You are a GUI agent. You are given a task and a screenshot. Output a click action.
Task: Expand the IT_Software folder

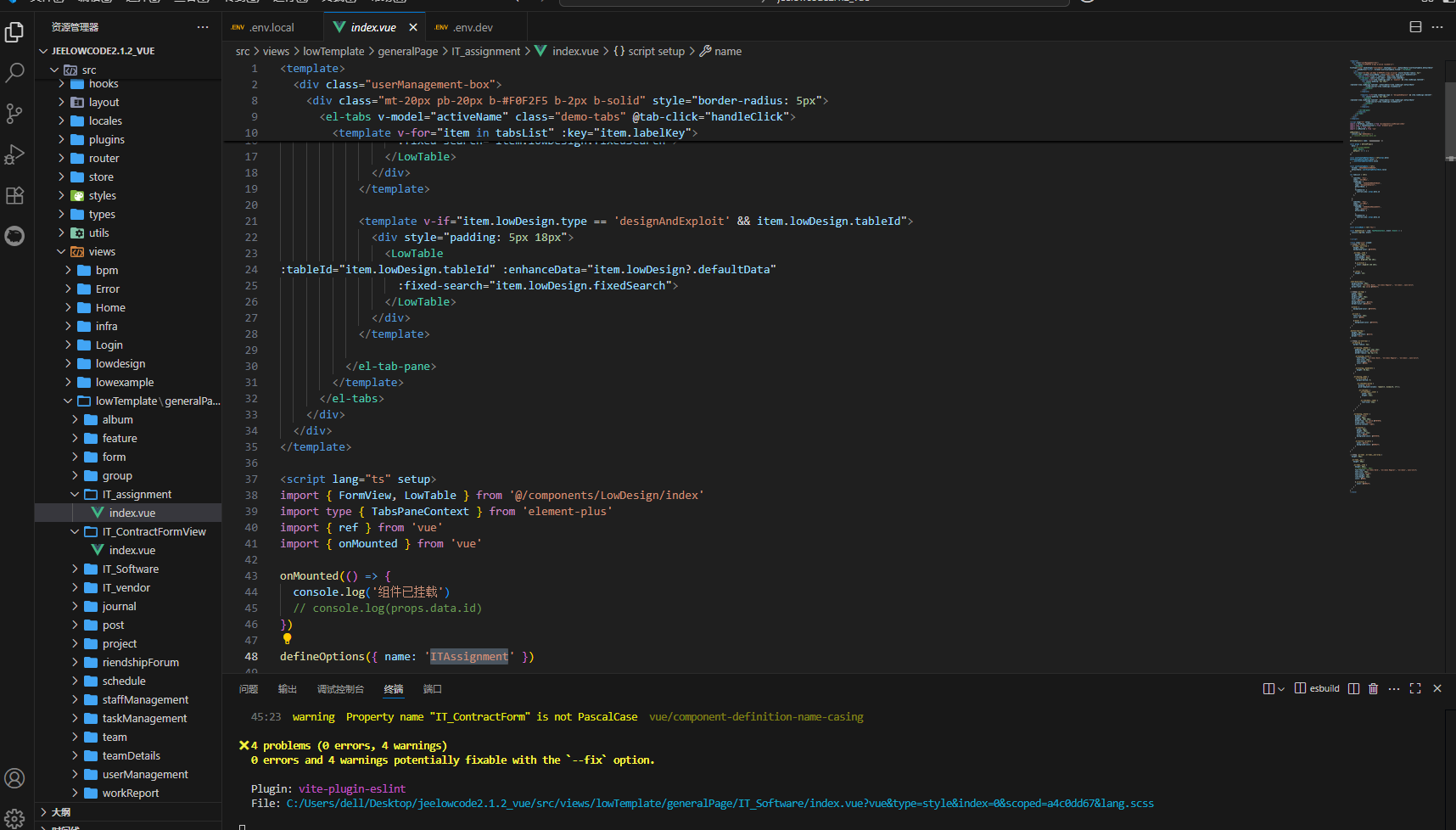(x=128, y=569)
